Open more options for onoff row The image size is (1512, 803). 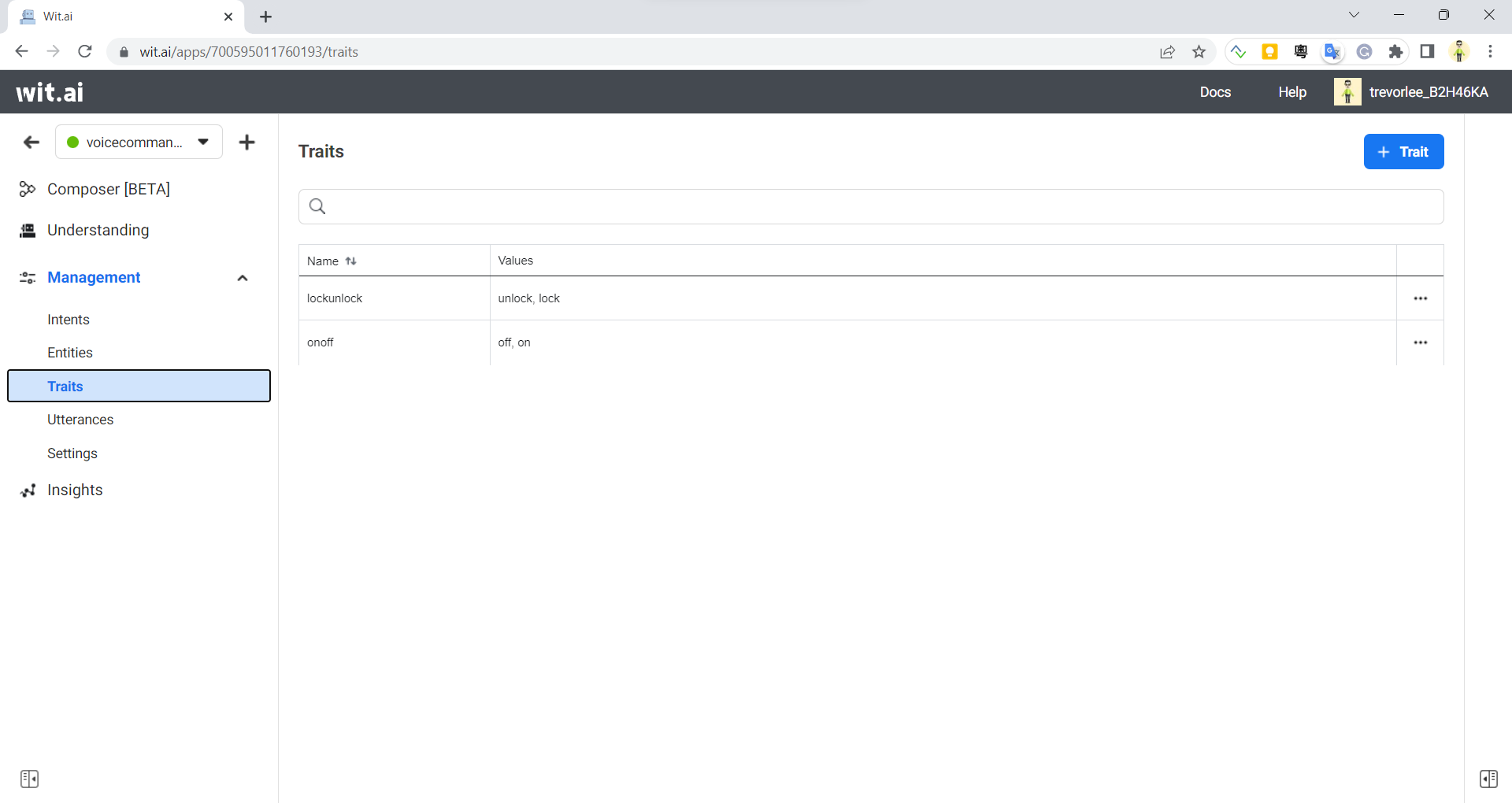tap(1421, 342)
